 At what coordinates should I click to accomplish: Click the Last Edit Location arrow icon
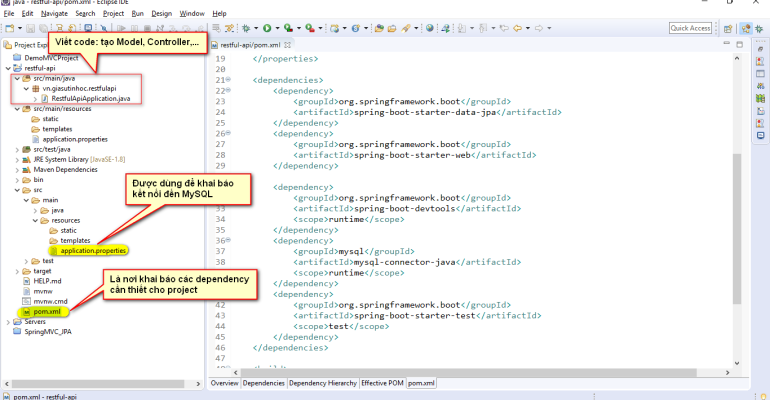coord(504,28)
